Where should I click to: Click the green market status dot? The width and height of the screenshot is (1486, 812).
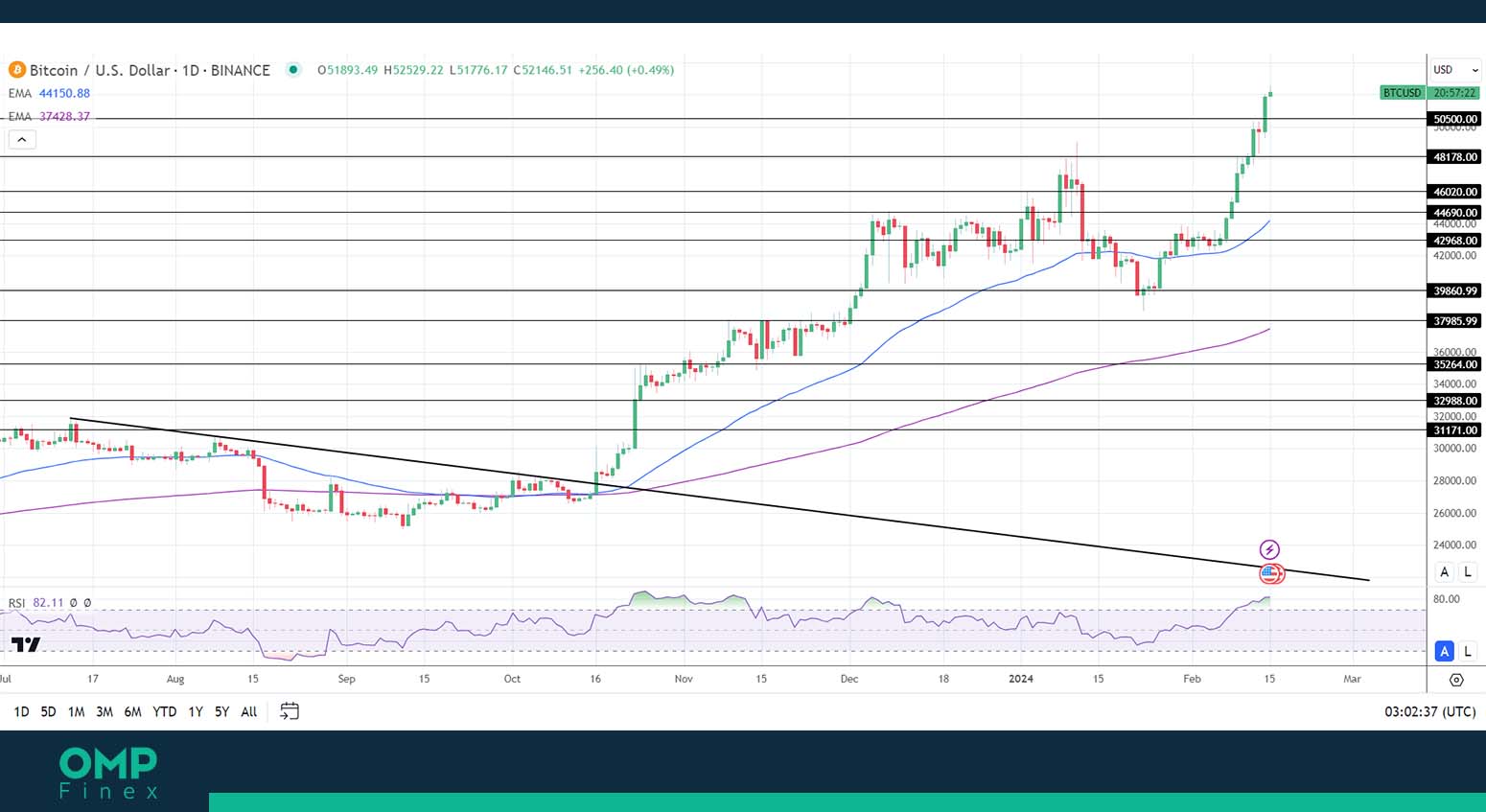pos(293,69)
